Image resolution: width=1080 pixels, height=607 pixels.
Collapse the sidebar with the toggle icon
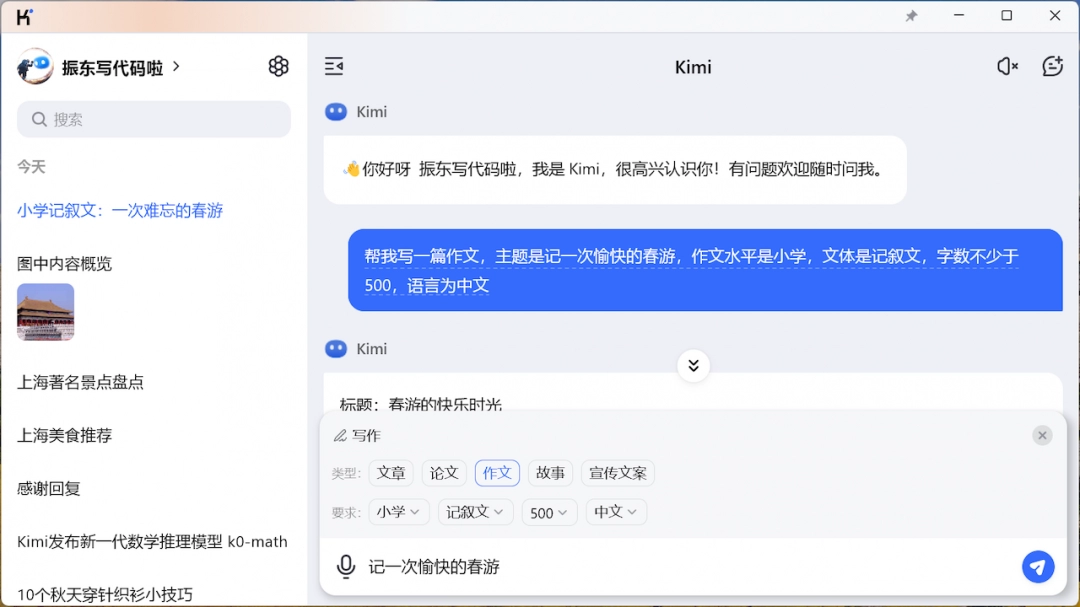(x=334, y=66)
